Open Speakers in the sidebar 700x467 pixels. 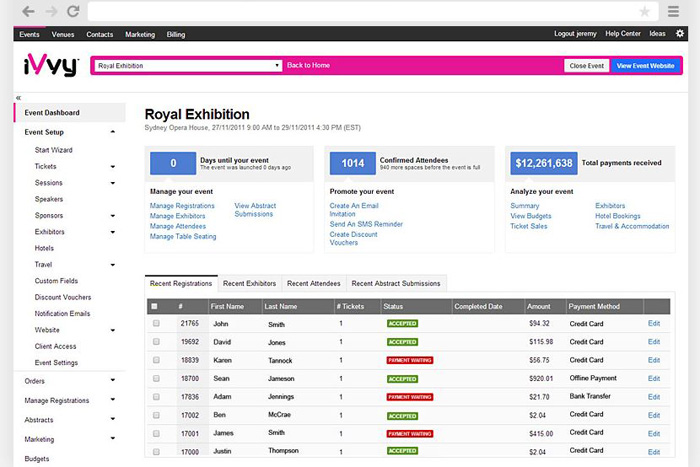pos(49,199)
